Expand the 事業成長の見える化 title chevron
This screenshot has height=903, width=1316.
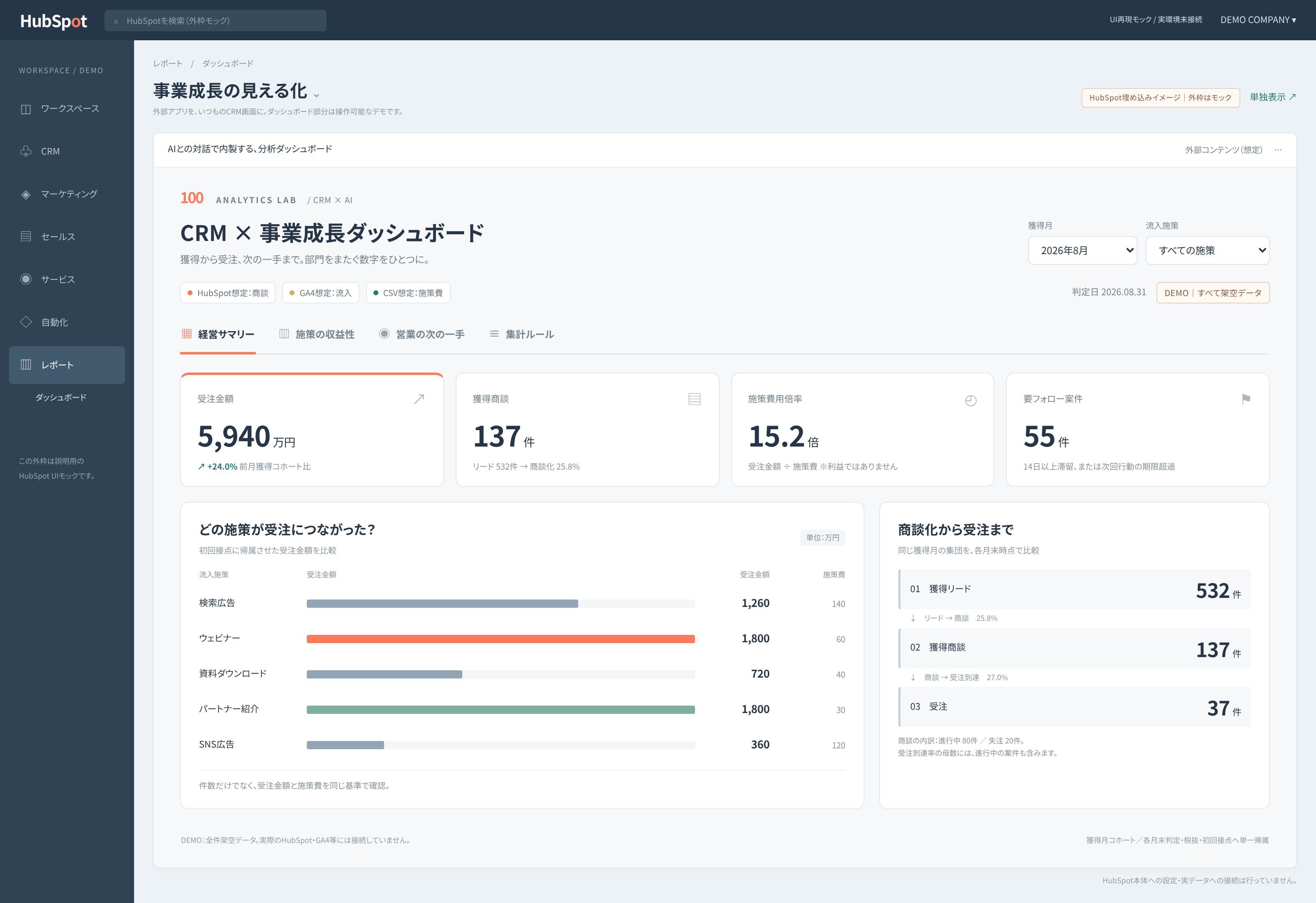coord(317,95)
